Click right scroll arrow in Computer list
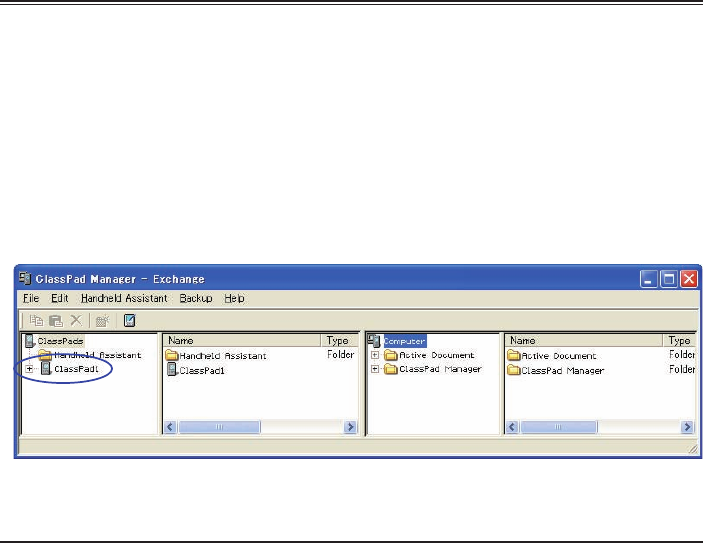Image resolution: width=703 pixels, height=543 pixels. pyautogui.click(x=687, y=427)
